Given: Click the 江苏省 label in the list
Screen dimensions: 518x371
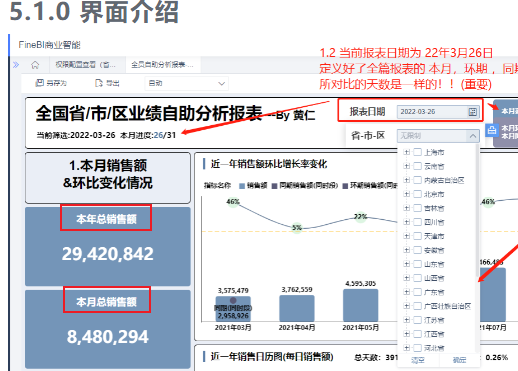Looking at the screenshot, I should click(x=434, y=320).
